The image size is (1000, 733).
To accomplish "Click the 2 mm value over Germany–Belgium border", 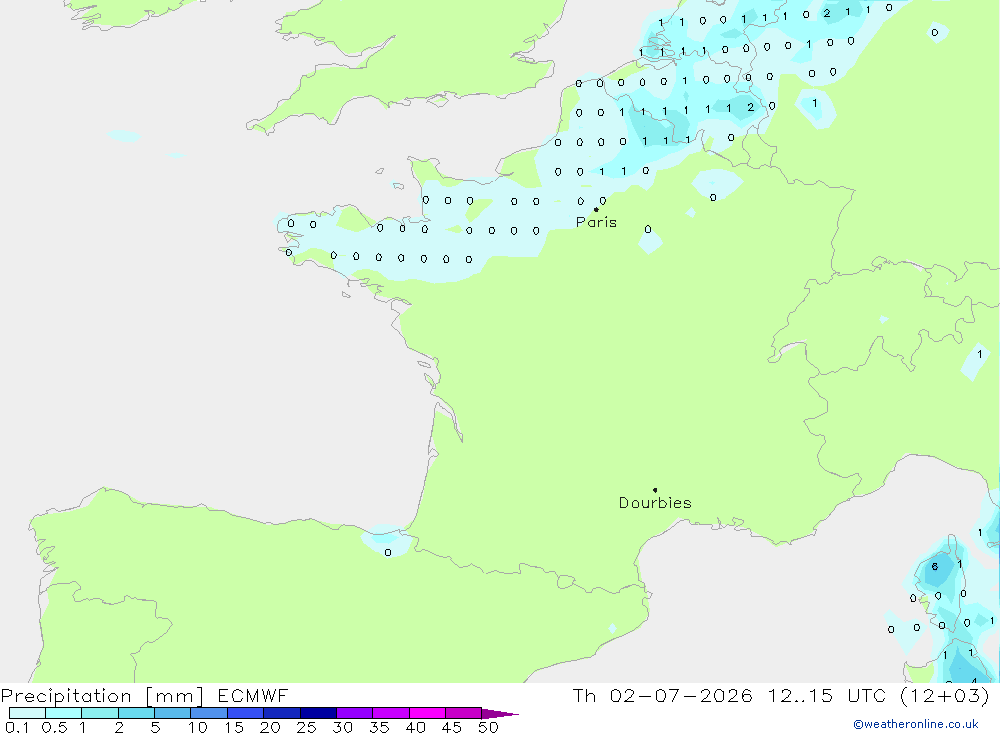I will coord(751,107).
